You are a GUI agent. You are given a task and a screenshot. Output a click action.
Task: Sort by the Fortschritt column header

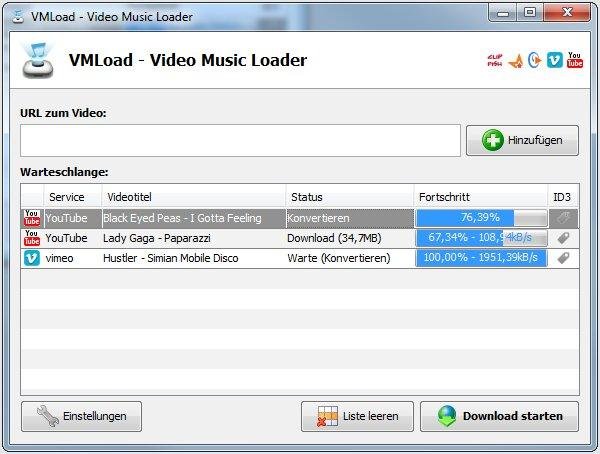[481, 197]
